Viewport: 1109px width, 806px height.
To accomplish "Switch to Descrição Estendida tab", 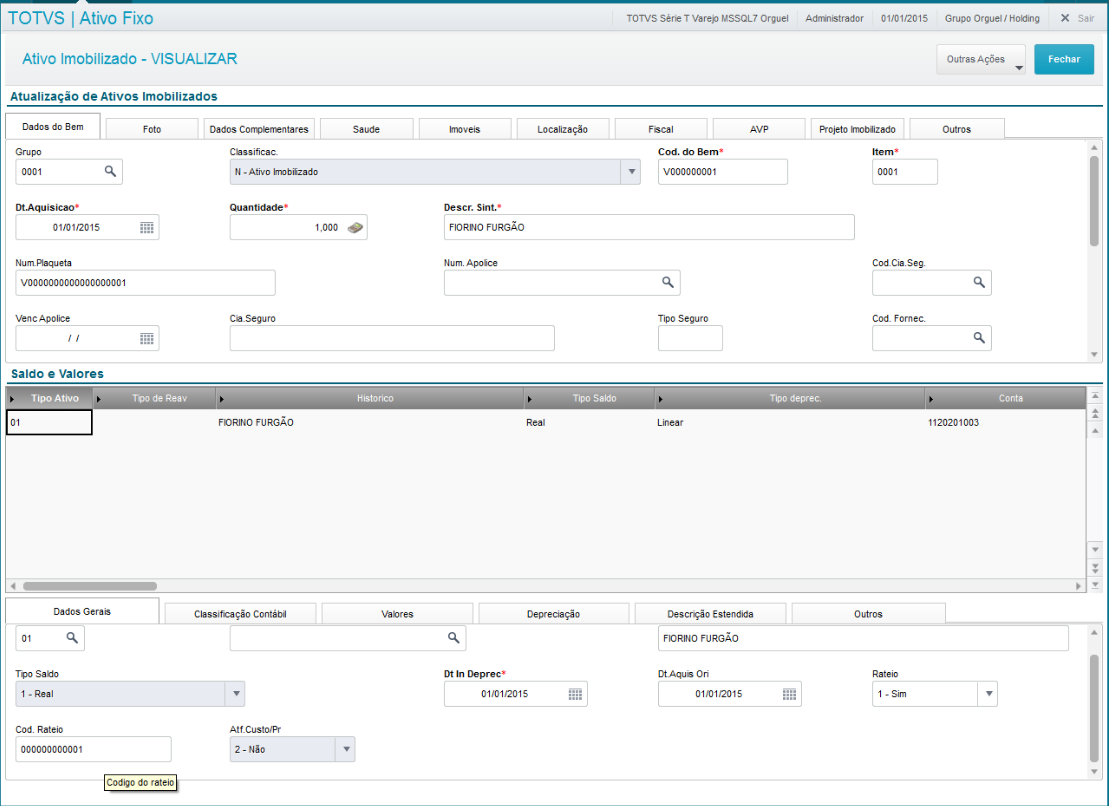I will coord(710,614).
